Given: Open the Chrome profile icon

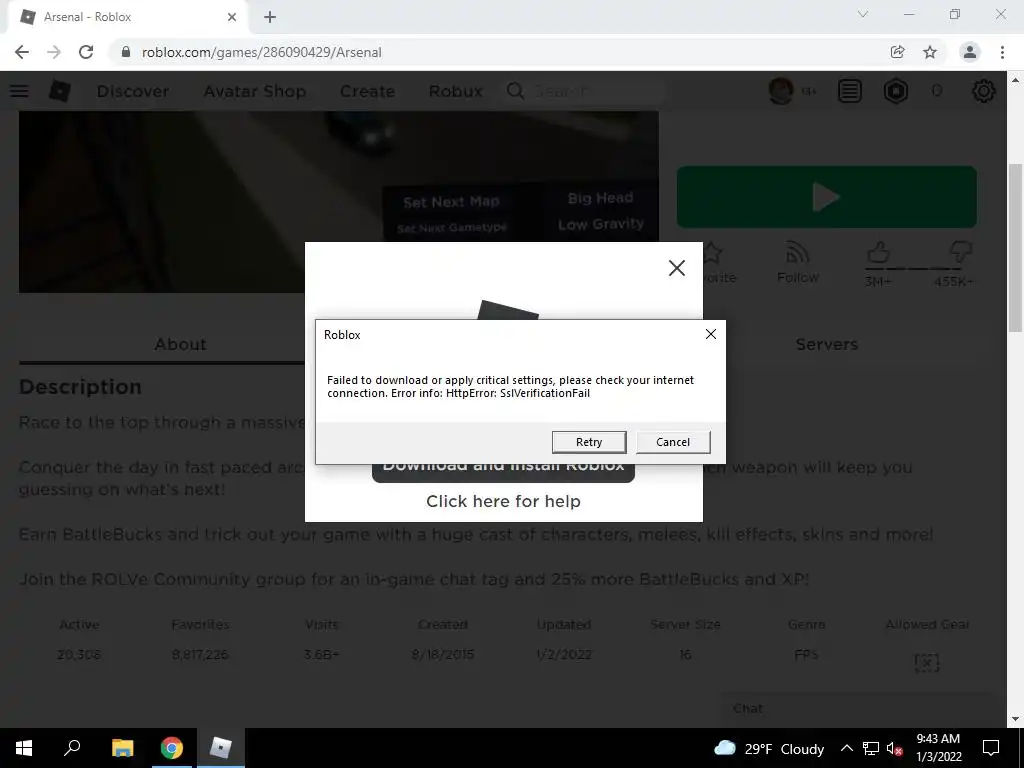Looking at the screenshot, I should pos(970,52).
